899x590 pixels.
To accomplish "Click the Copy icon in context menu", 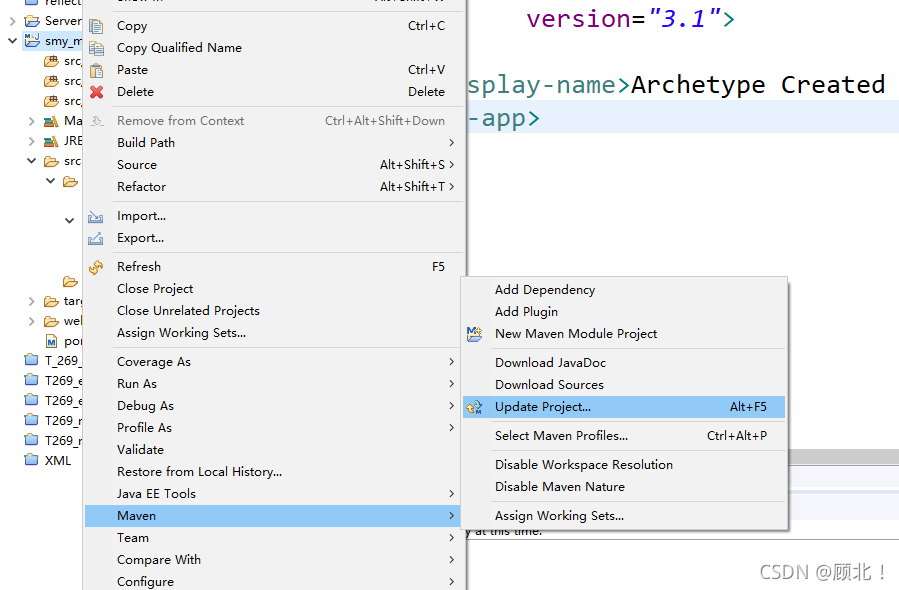I will pyautogui.click(x=96, y=26).
